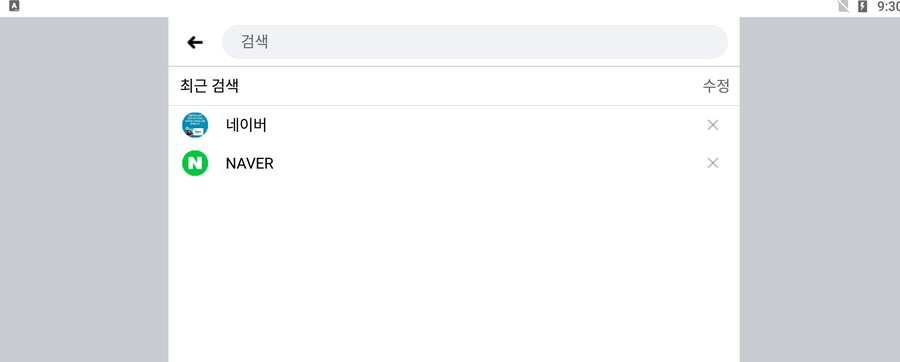Tap the gray area right of panel

(x=820, y=189)
